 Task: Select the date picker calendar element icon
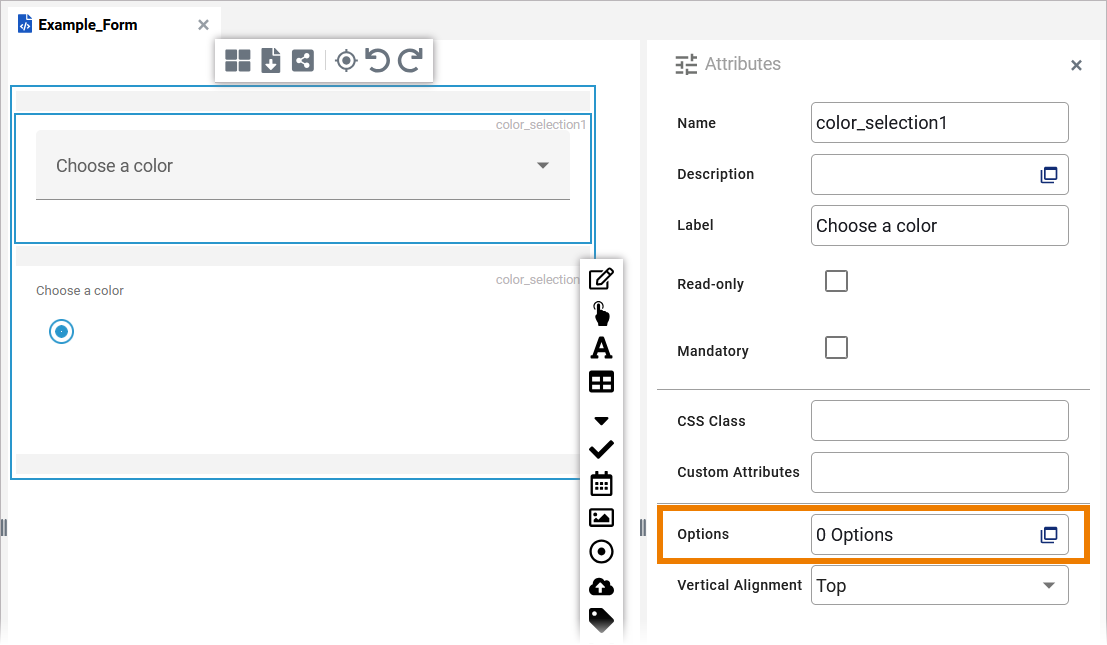(601, 484)
